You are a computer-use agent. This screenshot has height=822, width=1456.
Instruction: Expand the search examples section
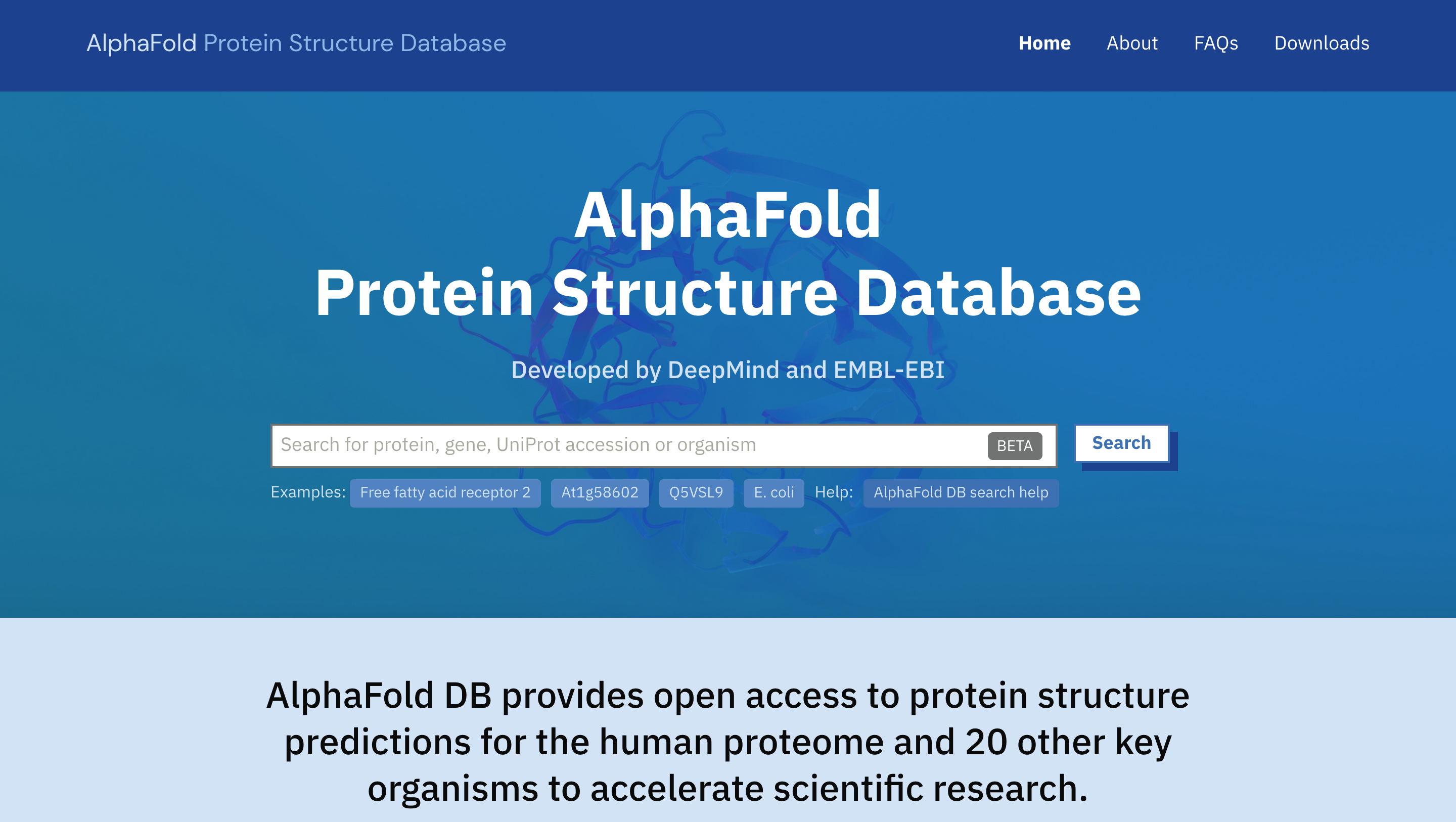307,492
